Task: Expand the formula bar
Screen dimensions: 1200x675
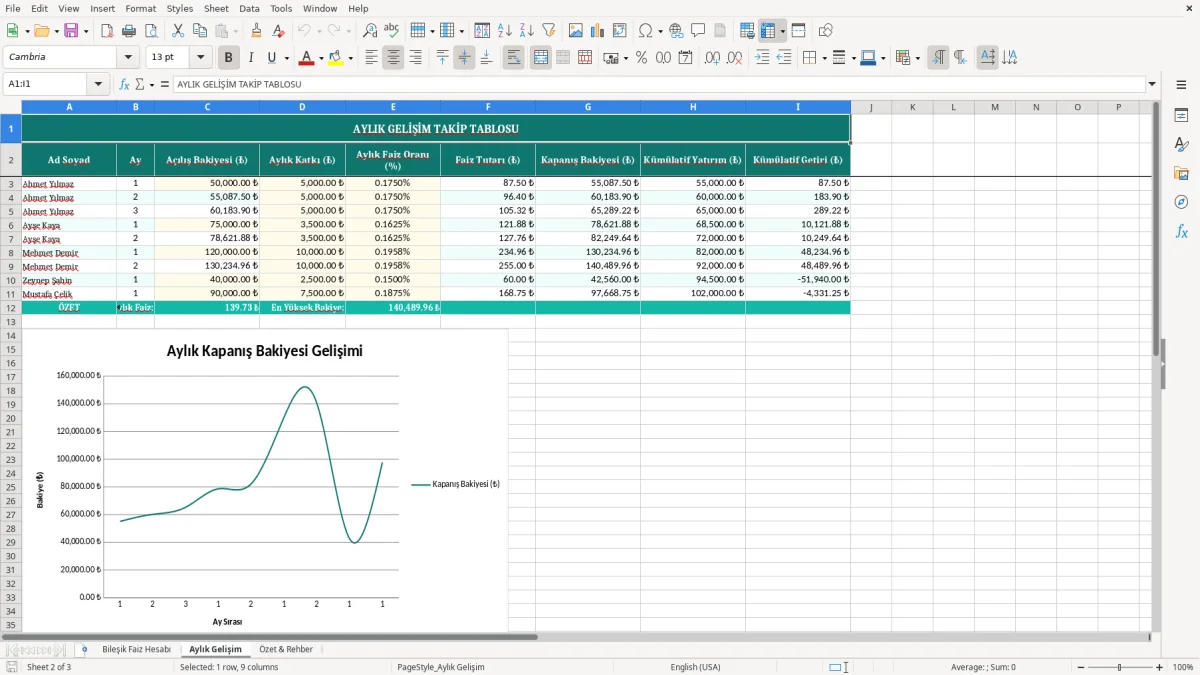Action: click(1152, 84)
